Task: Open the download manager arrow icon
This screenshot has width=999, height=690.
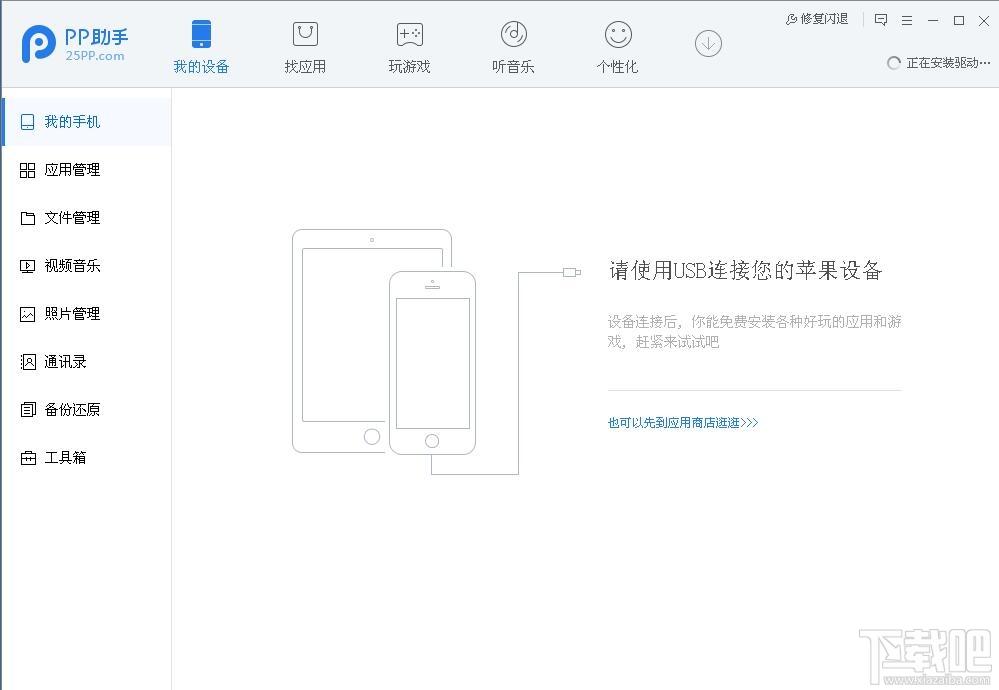Action: (x=708, y=43)
